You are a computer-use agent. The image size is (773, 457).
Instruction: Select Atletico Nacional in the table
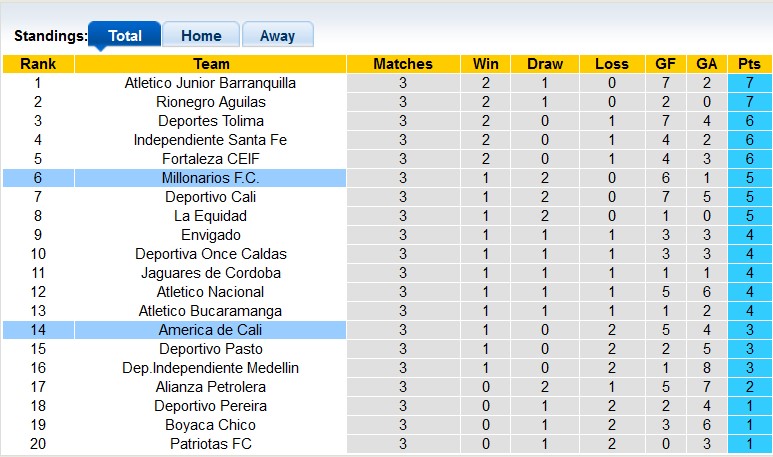[x=210, y=292]
